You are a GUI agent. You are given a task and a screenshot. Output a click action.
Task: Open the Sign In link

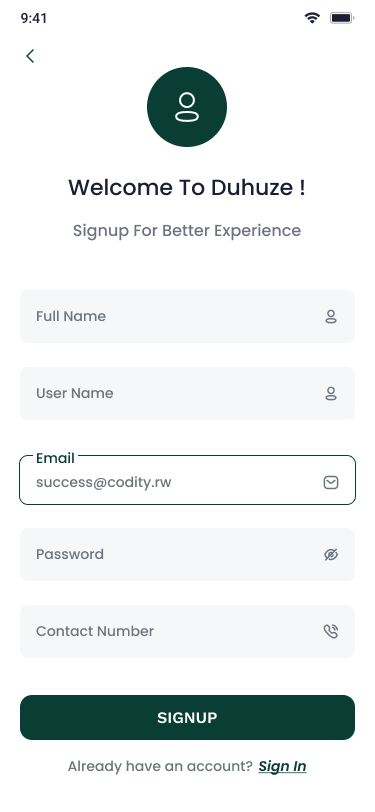pyautogui.click(x=282, y=766)
